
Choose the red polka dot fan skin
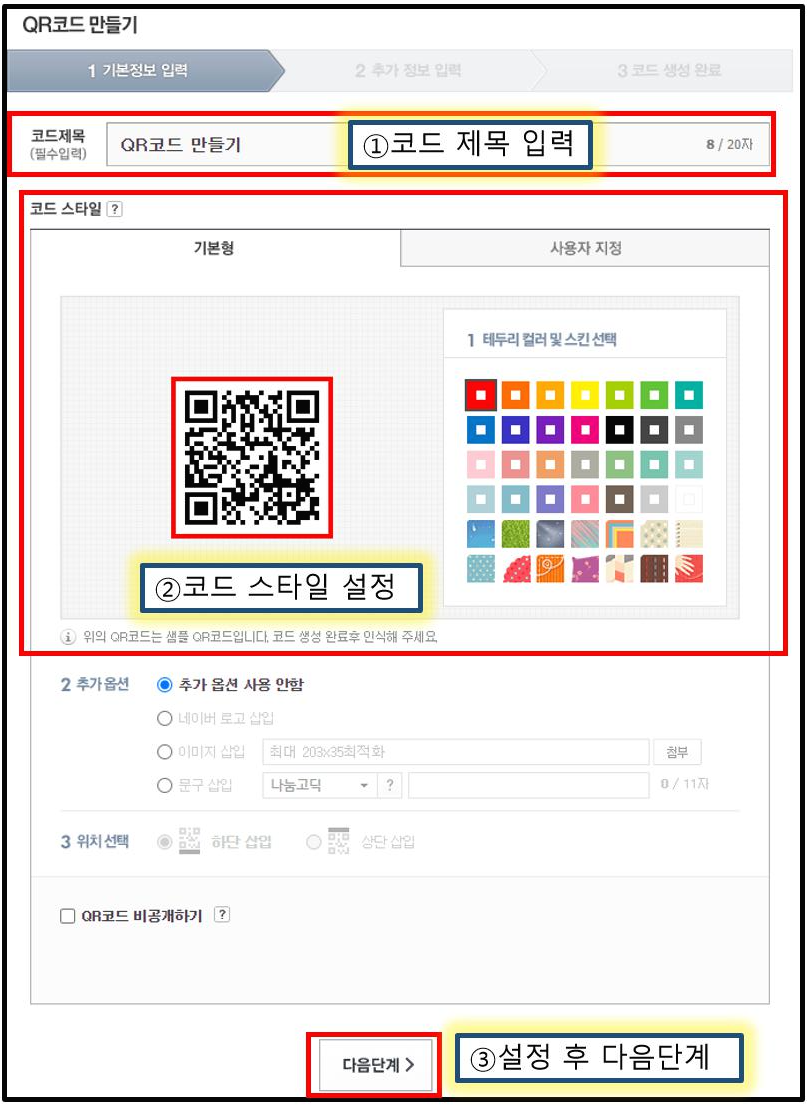516,569
